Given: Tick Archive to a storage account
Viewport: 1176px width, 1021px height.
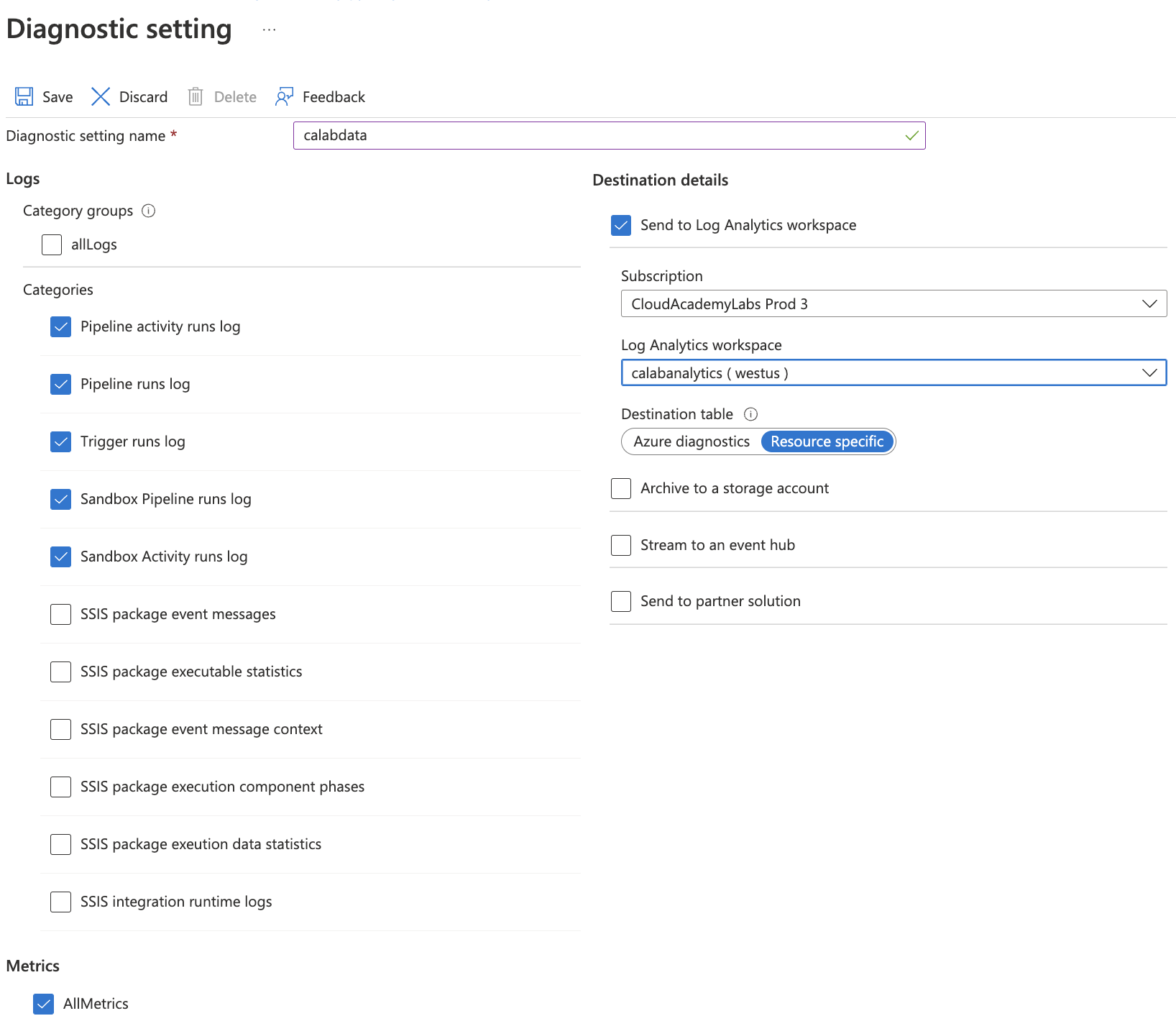Looking at the screenshot, I should [621, 488].
